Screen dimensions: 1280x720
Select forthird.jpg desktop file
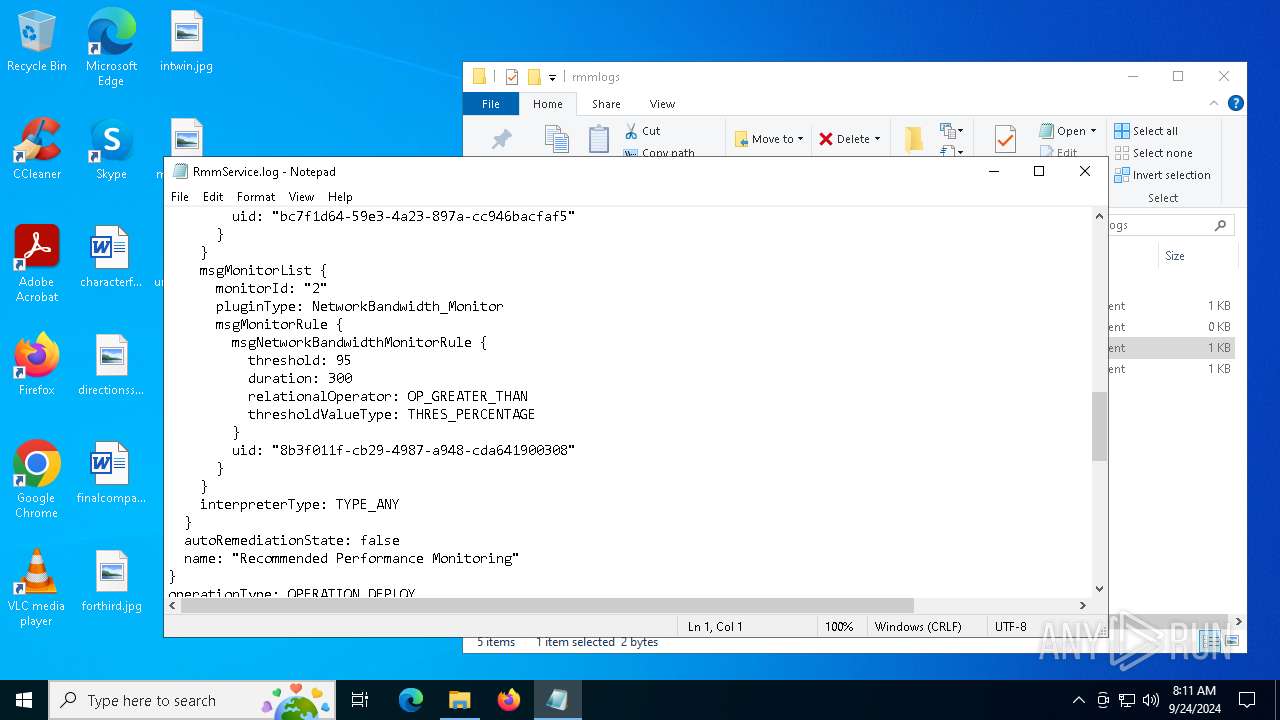point(111,581)
